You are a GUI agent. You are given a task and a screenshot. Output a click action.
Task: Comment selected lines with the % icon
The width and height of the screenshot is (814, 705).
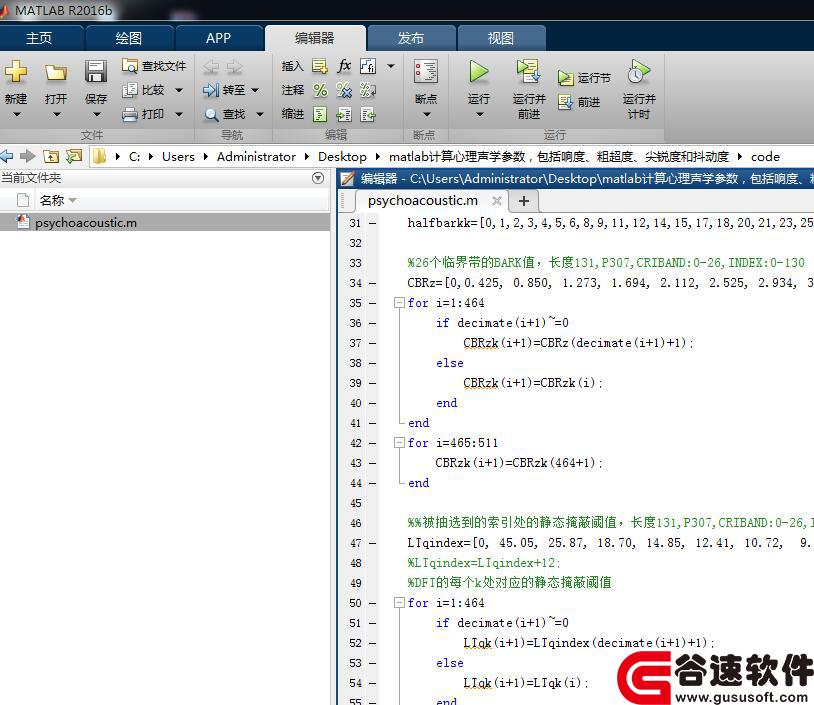tap(320, 90)
